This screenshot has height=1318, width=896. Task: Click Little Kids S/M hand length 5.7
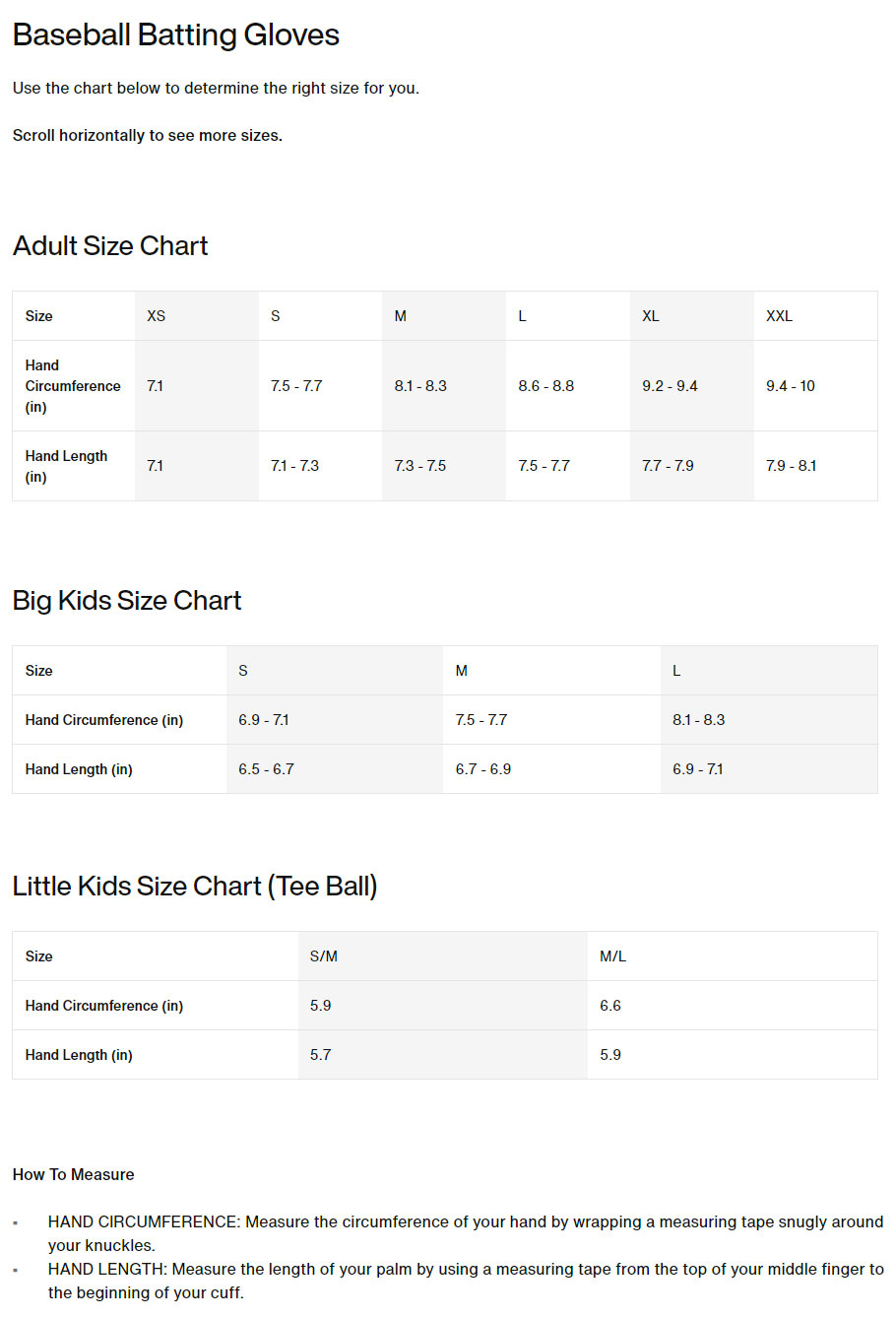tap(320, 1055)
